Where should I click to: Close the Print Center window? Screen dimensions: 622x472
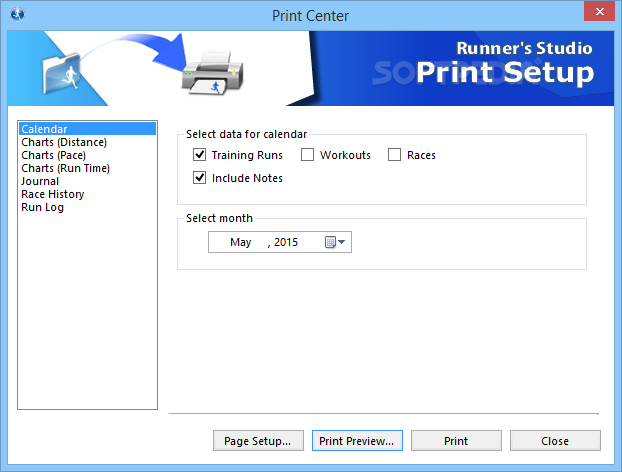(x=599, y=11)
